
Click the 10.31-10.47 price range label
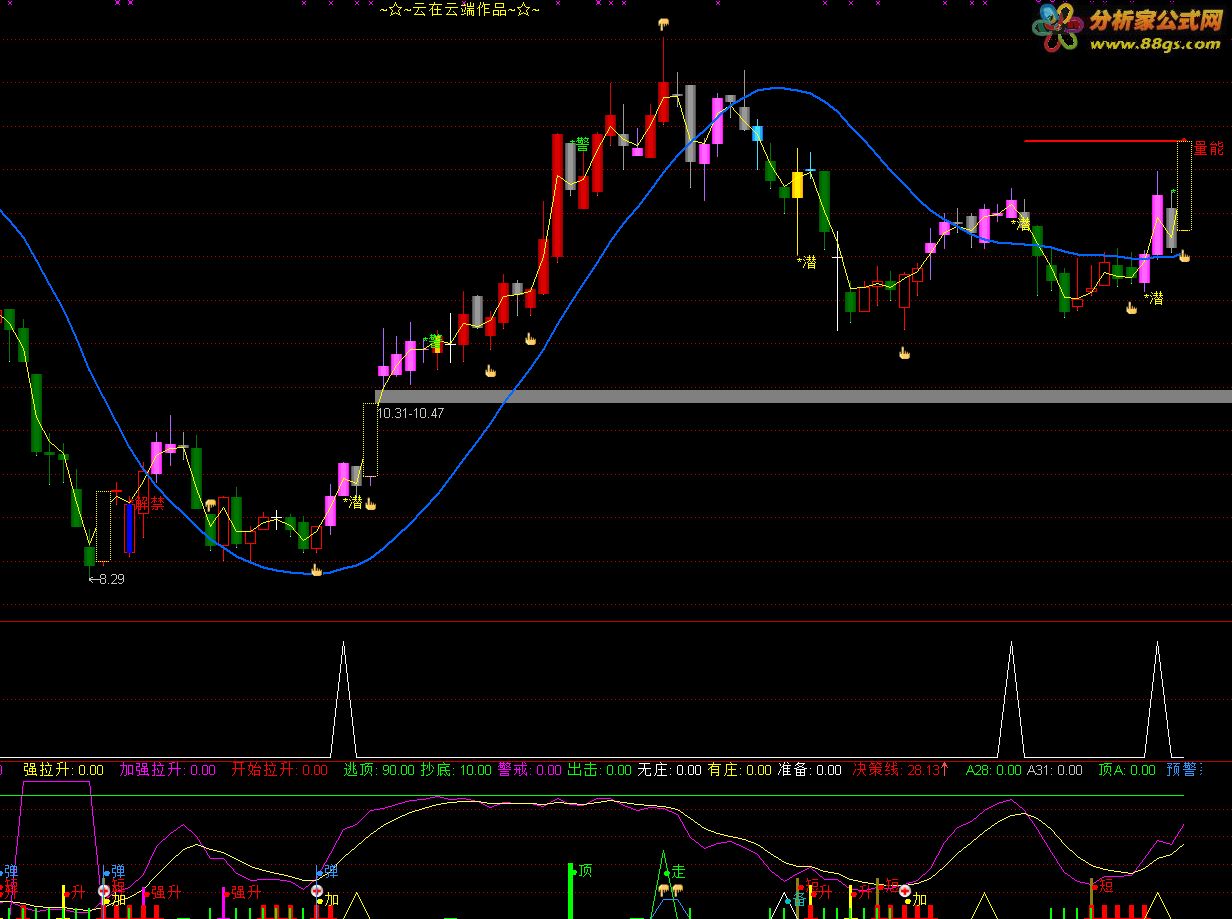(411, 413)
